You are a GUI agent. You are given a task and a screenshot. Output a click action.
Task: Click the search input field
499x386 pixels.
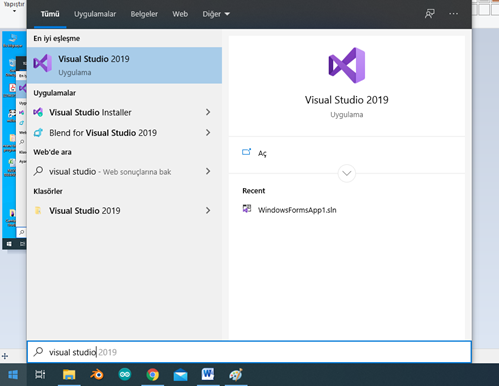[x=249, y=352]
